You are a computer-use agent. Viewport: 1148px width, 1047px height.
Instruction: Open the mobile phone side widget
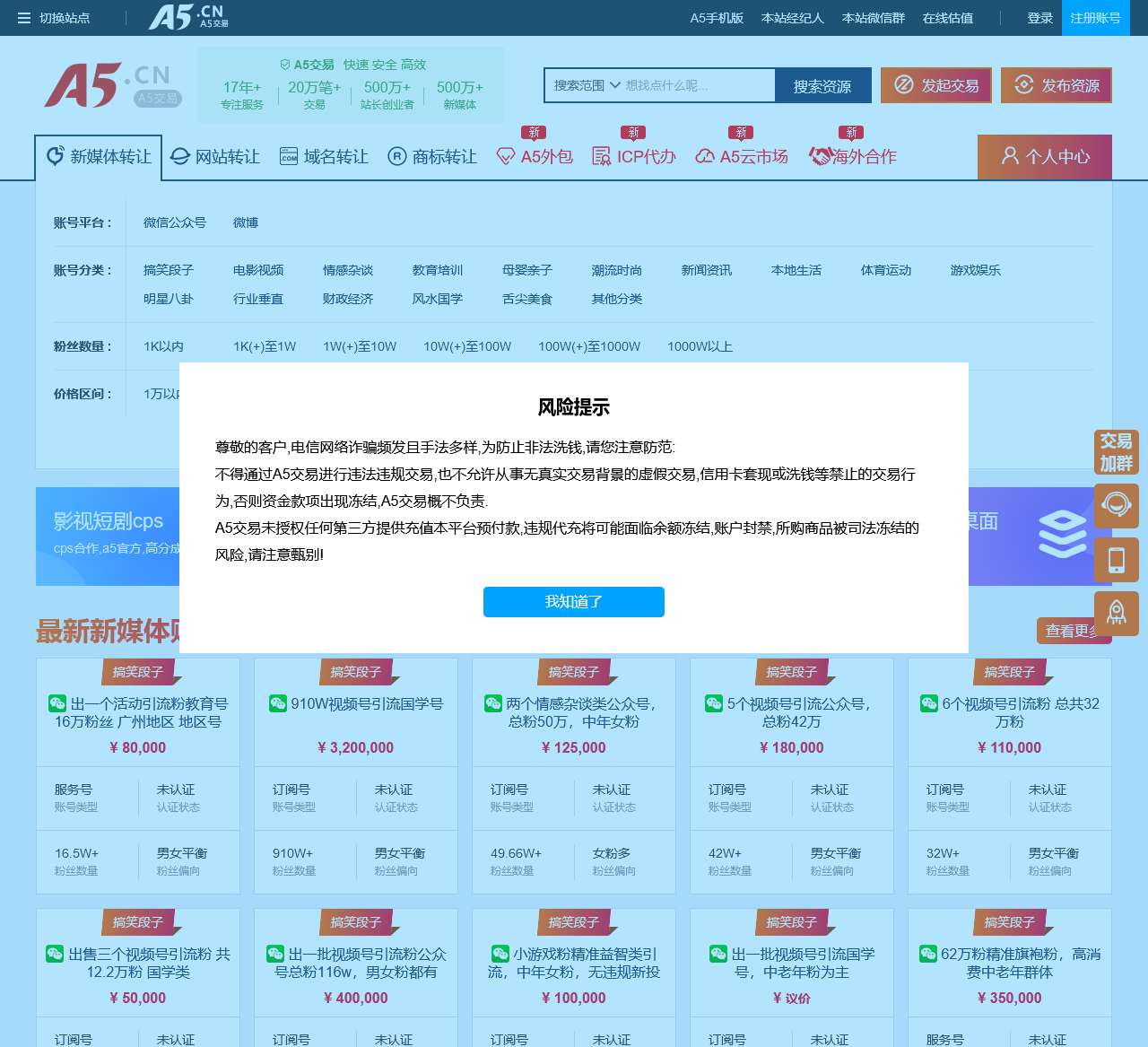tap(1117, 560)
